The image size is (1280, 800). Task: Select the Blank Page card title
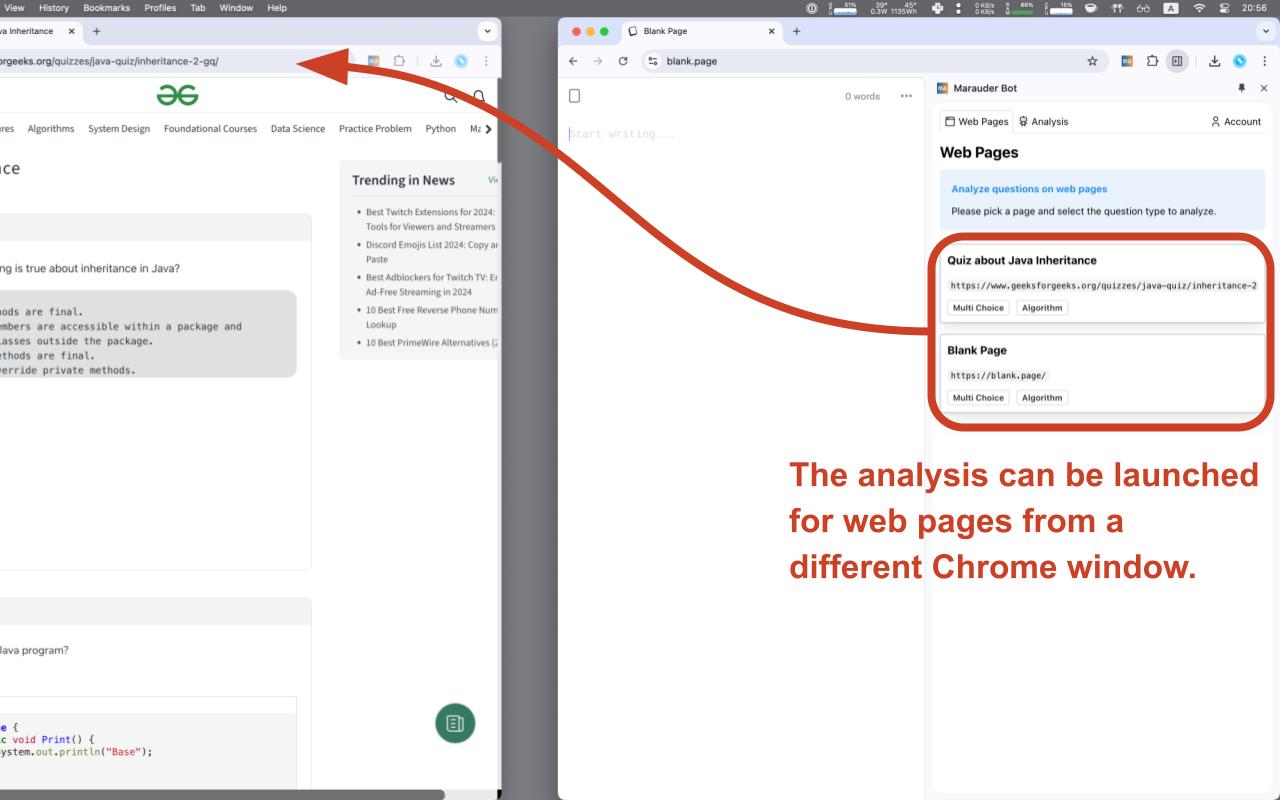click(x=977, y=350)
